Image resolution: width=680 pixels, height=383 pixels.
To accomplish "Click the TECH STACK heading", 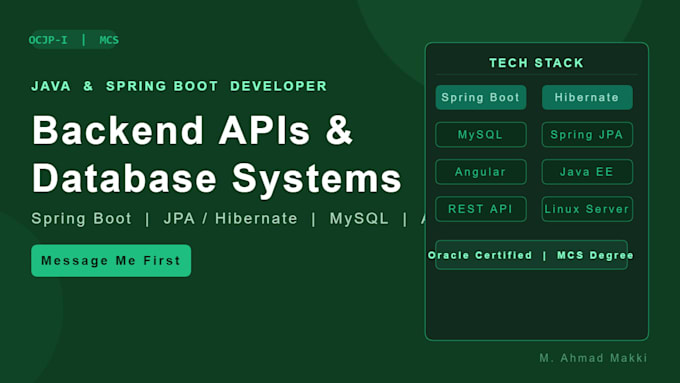I will (x=536, y=63).
